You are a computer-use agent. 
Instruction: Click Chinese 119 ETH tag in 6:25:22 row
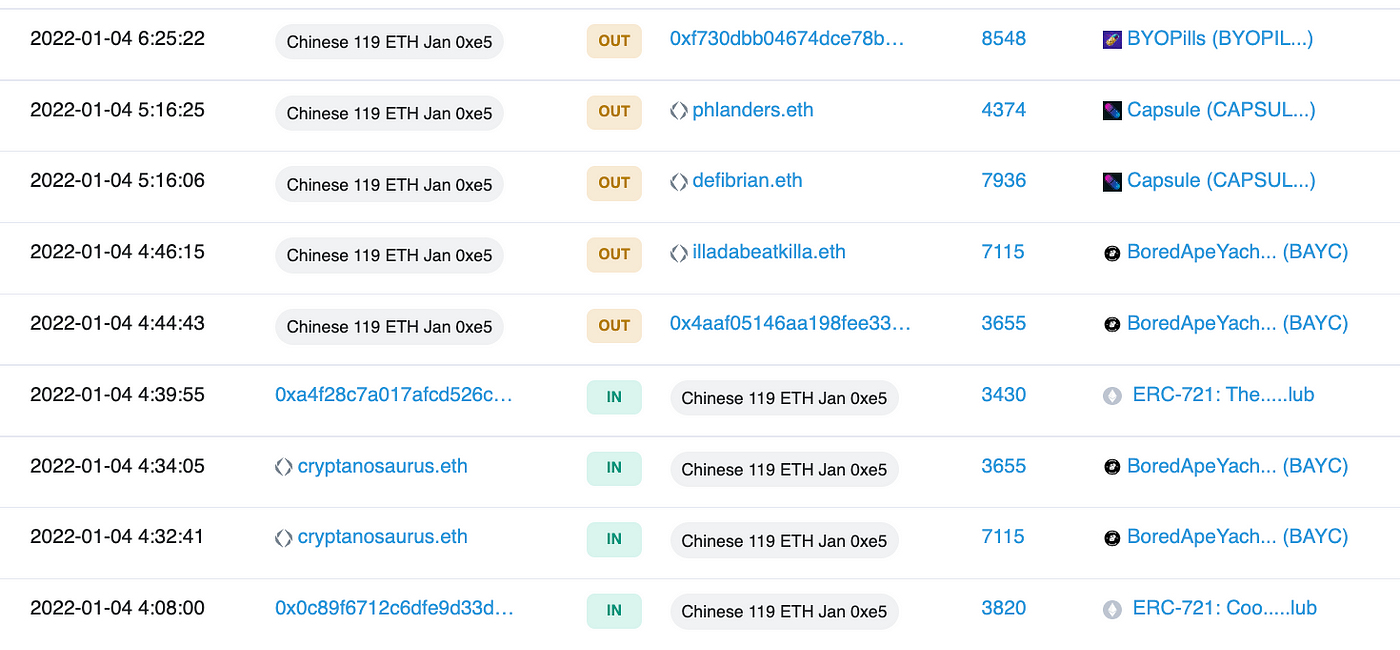pyautogui.click(x=389, y=42)
